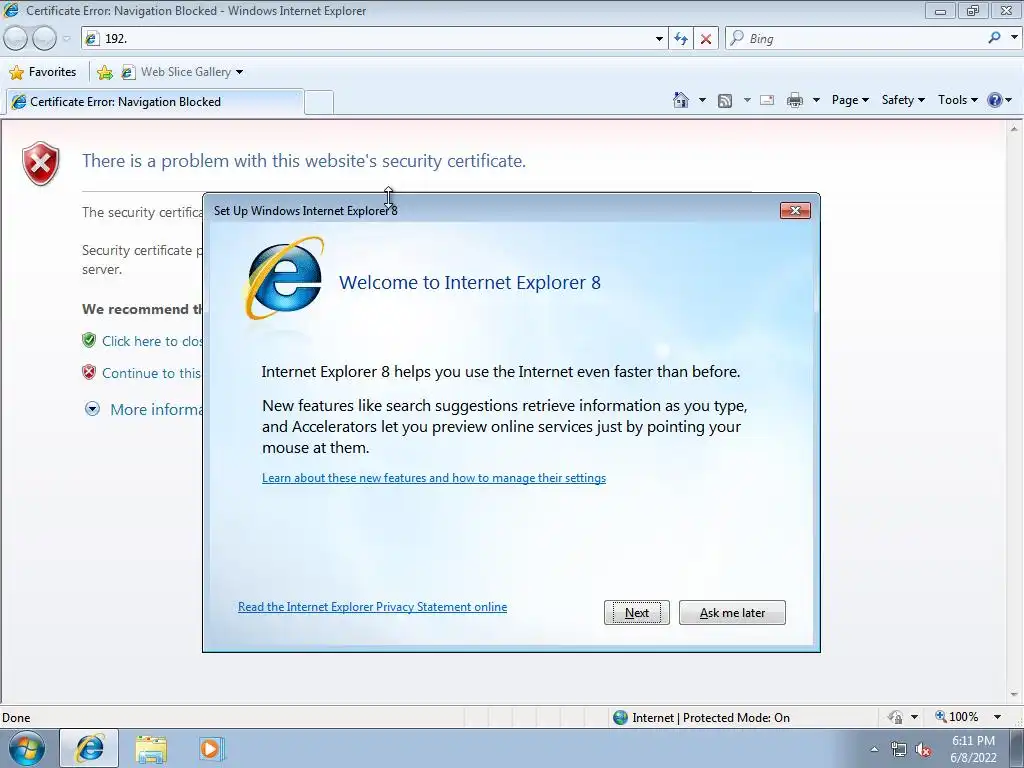The image size is (1024, 768).
Task: Select the Certificate Error tab
Action: coord(155,102)
